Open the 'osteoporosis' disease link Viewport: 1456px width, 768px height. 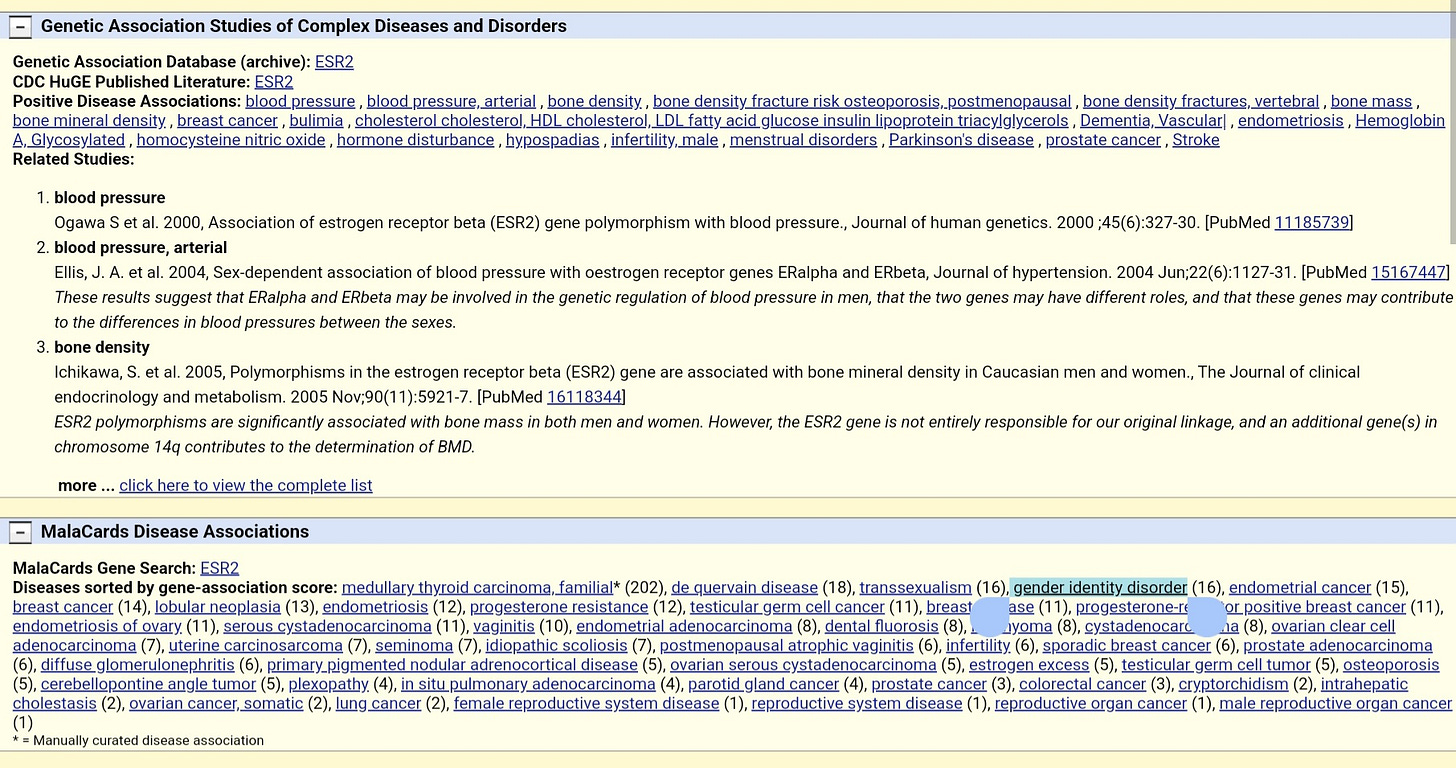(x=1391, y=665)
